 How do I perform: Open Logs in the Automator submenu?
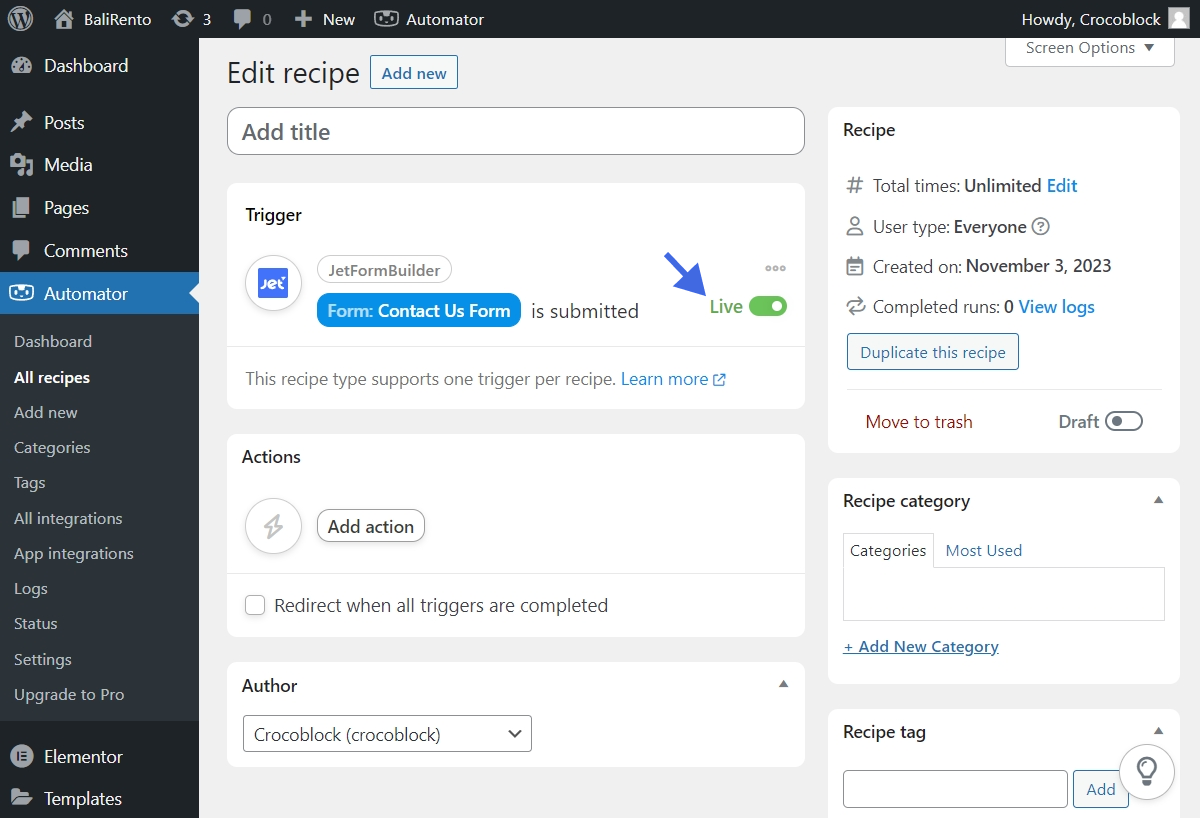(31, 589)
